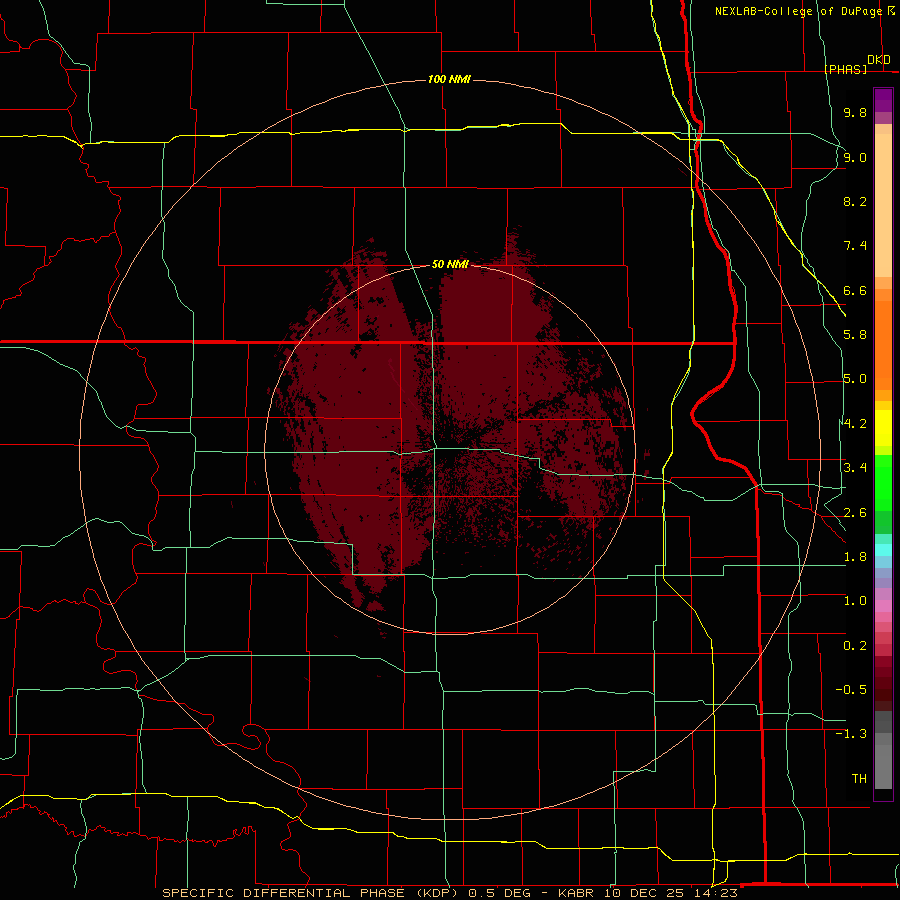900x900 pixels.
Task: Click the DKD label above the color scale
Action: click(879, 60)
